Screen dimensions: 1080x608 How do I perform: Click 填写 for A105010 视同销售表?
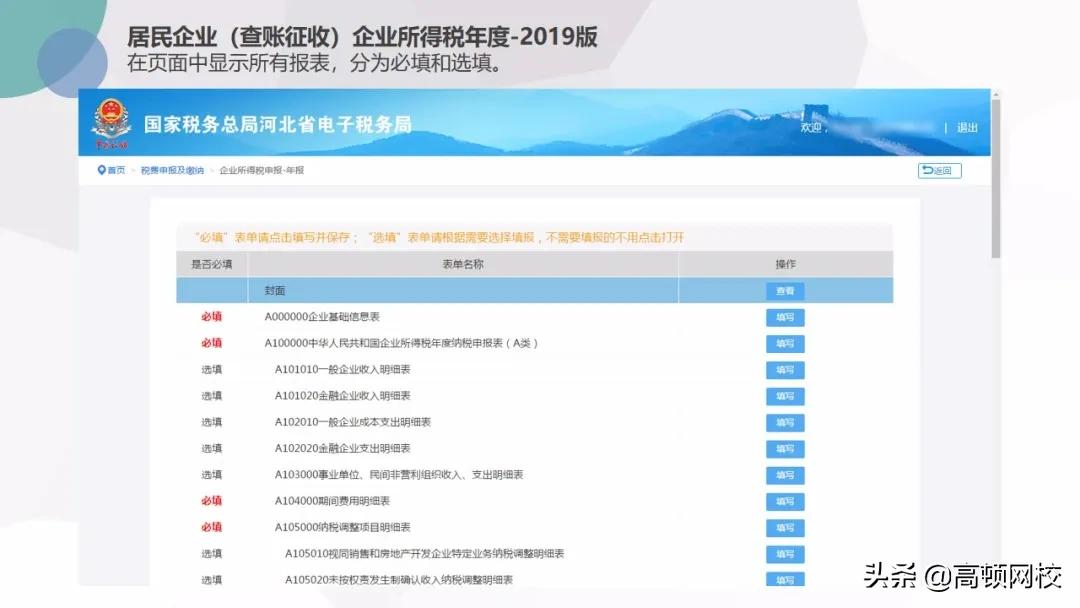point(784,554)
